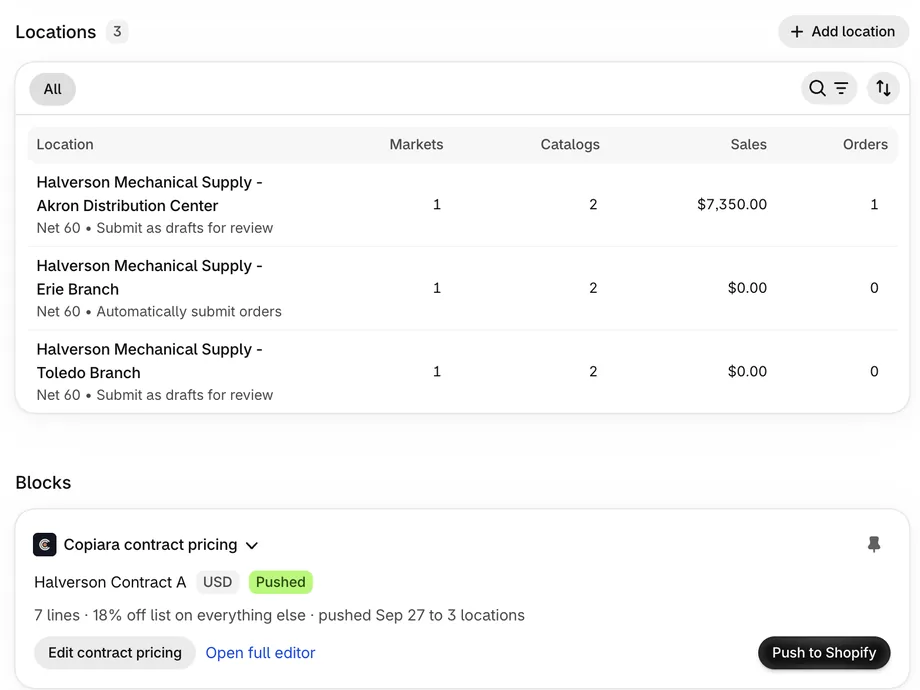Open the Akron Distribution Center location
This screenshot has width=920, height=690.
click(x=462, y=205)
